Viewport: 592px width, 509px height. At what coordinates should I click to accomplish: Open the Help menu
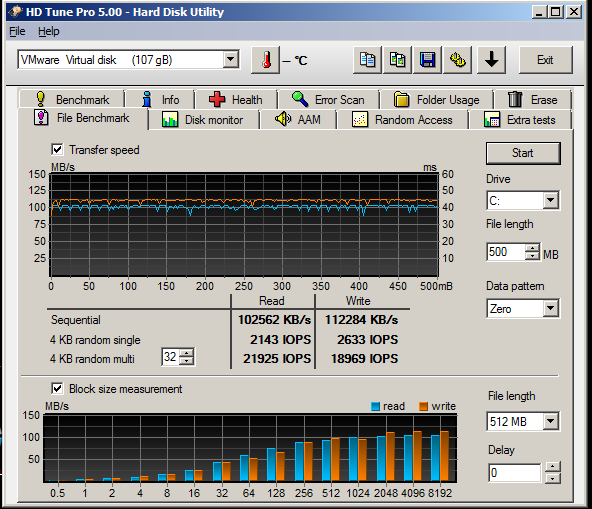pos(49,31)
